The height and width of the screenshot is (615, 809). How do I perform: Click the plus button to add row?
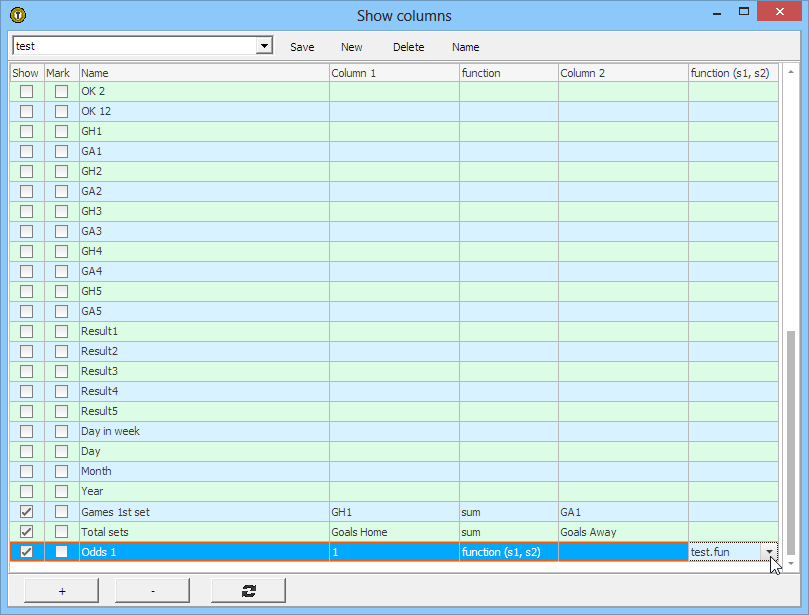click(62, 591)
